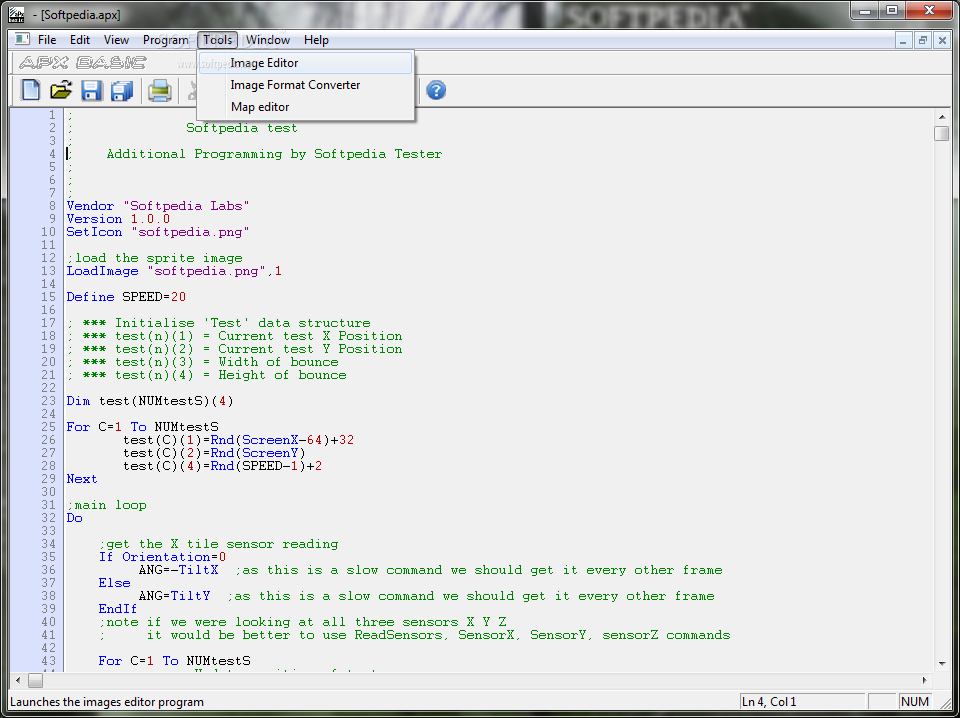Click the 'Next' keyword on line 29
The height and width of the screenshot is (718, 960).
(82, 479)
